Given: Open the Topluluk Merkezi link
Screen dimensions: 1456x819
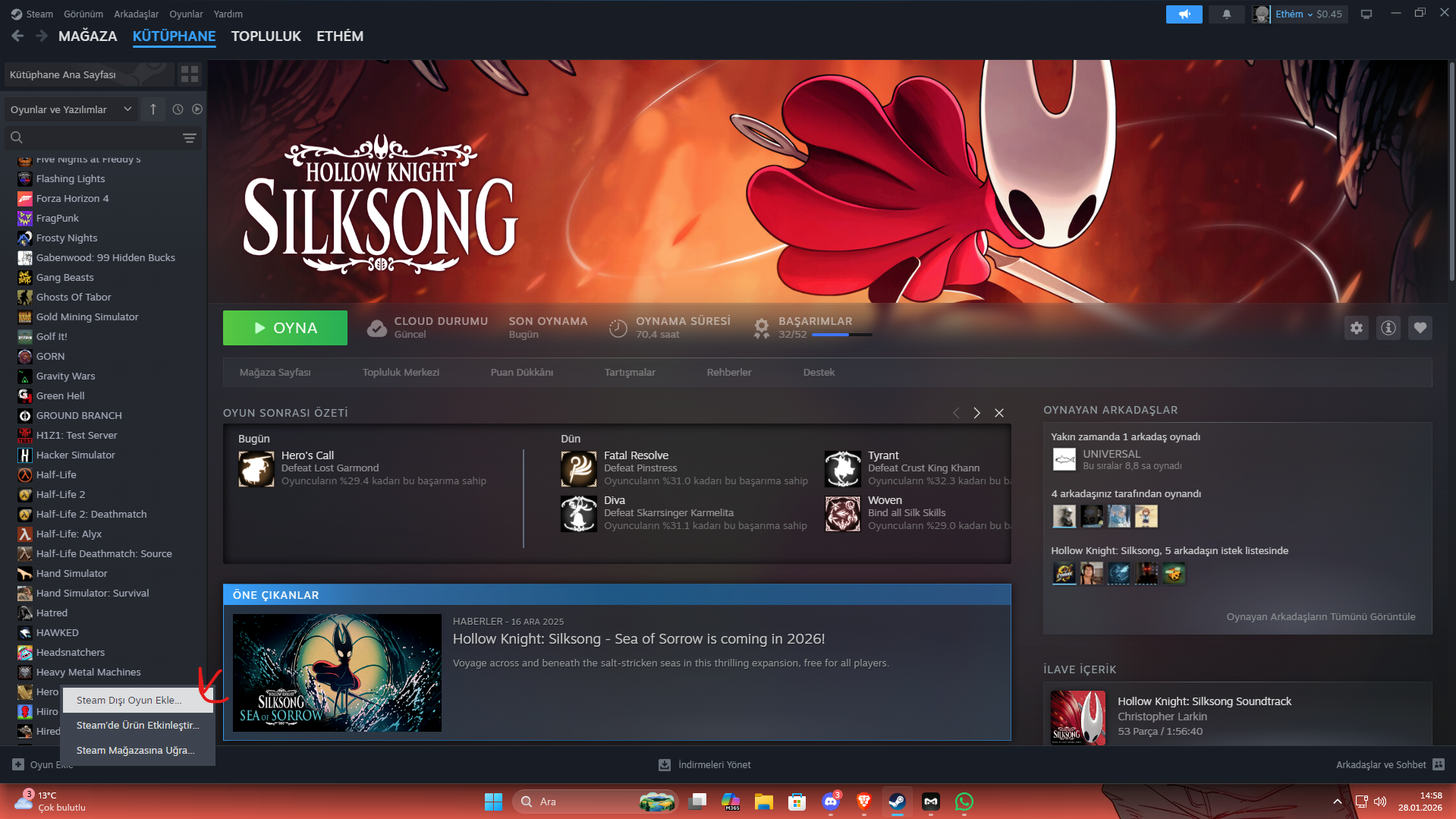Looking at the screenshot, I should 401,373.
